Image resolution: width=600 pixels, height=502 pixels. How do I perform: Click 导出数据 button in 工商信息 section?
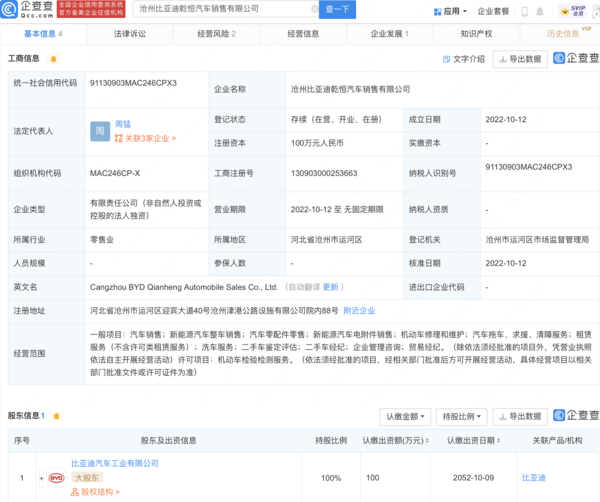coord(520,59)
